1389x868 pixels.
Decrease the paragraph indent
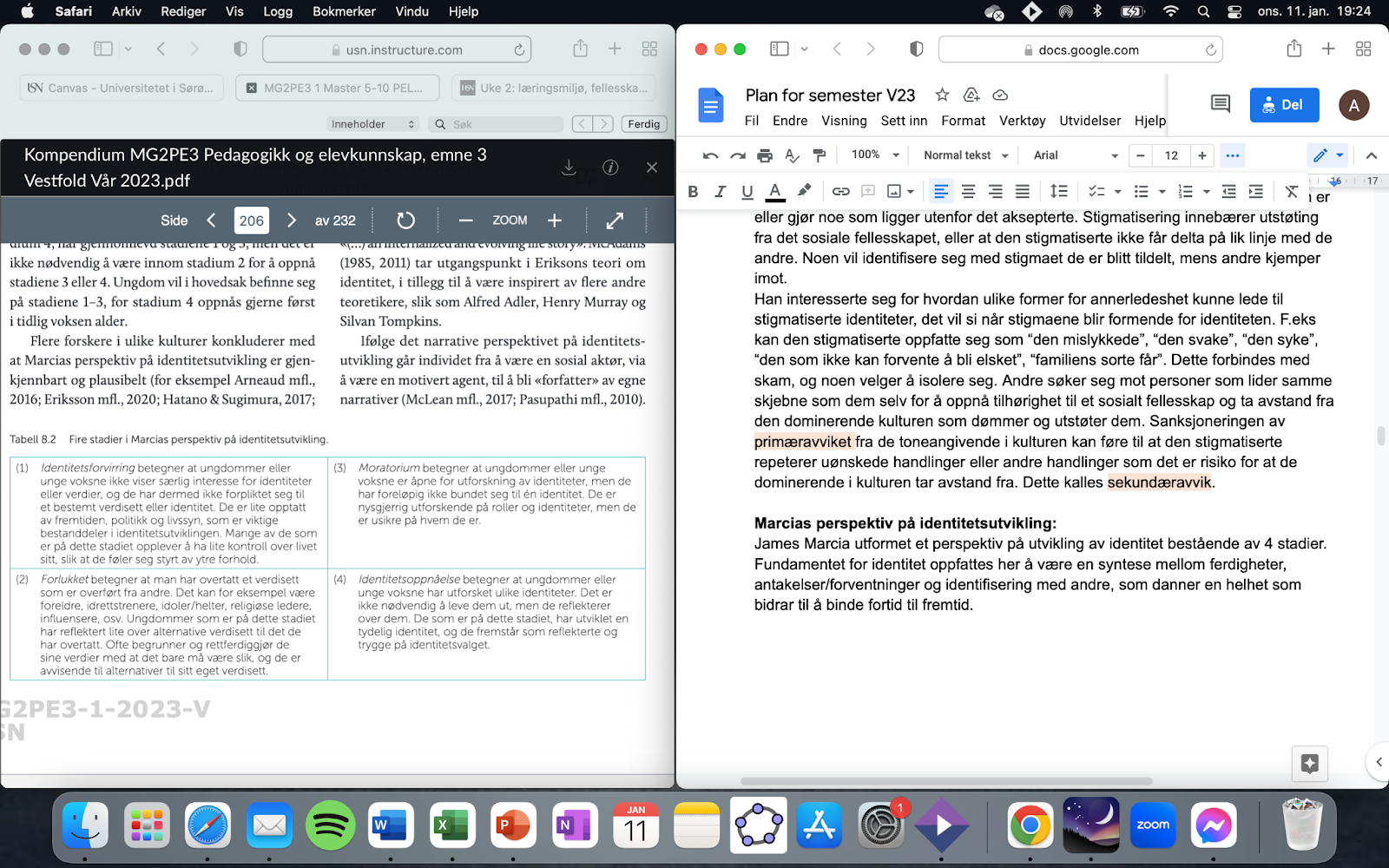coord(1228,191)
